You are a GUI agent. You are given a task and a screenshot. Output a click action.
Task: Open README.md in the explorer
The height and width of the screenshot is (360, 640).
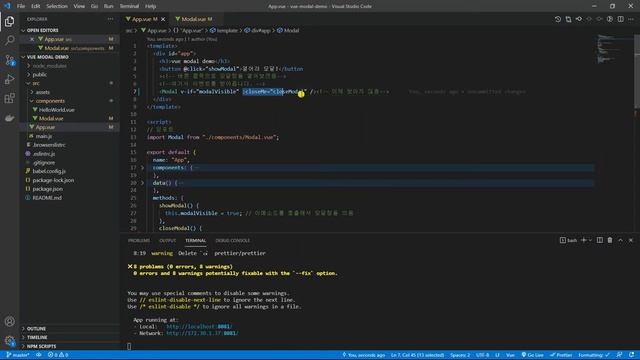click(x=47, y=198)
